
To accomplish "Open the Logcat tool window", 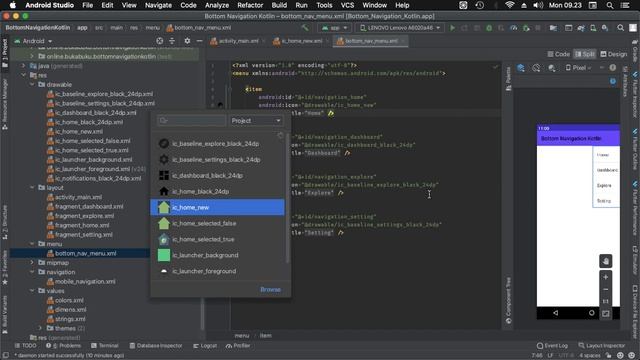I will (x=205, y=346).
